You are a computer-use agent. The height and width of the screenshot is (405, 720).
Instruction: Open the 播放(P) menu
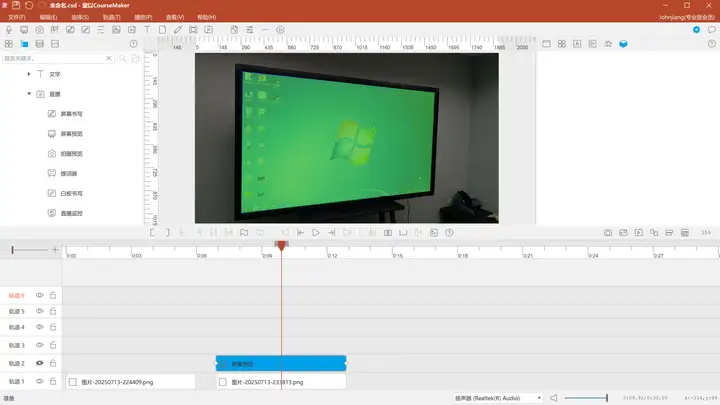(x=143, y=17)
